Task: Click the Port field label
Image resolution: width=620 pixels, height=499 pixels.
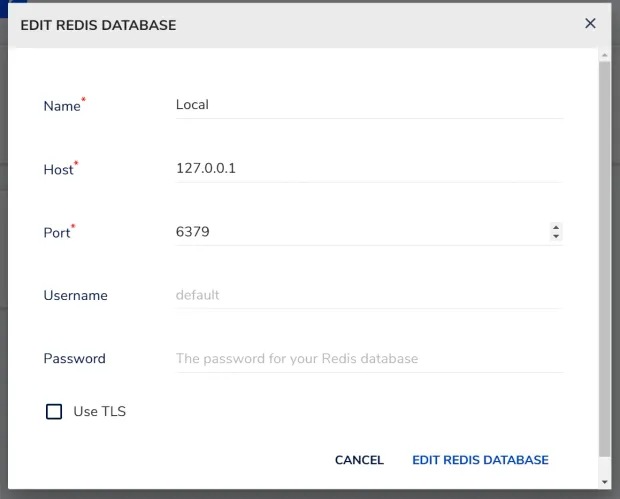Action: click(x=57, y=233)
